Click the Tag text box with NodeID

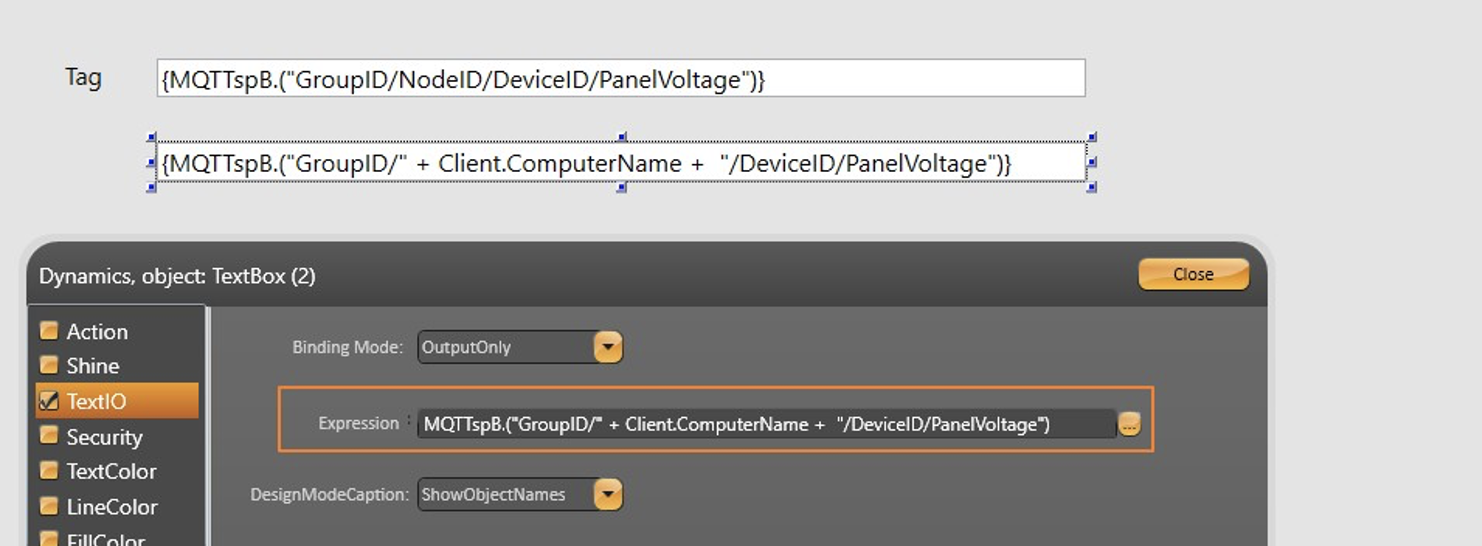click(620, 79)
